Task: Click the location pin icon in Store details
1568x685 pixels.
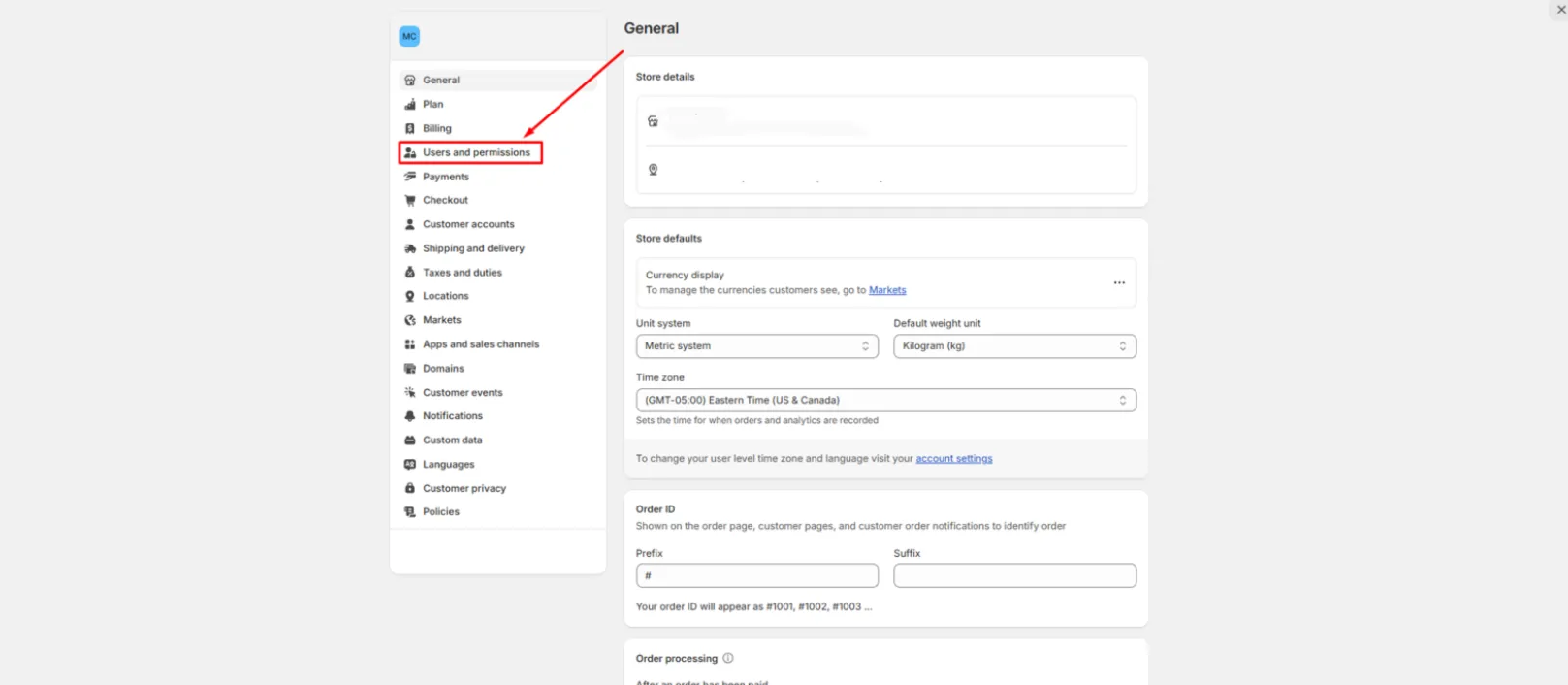Action: pyautogui.click(x=653, y=170)
